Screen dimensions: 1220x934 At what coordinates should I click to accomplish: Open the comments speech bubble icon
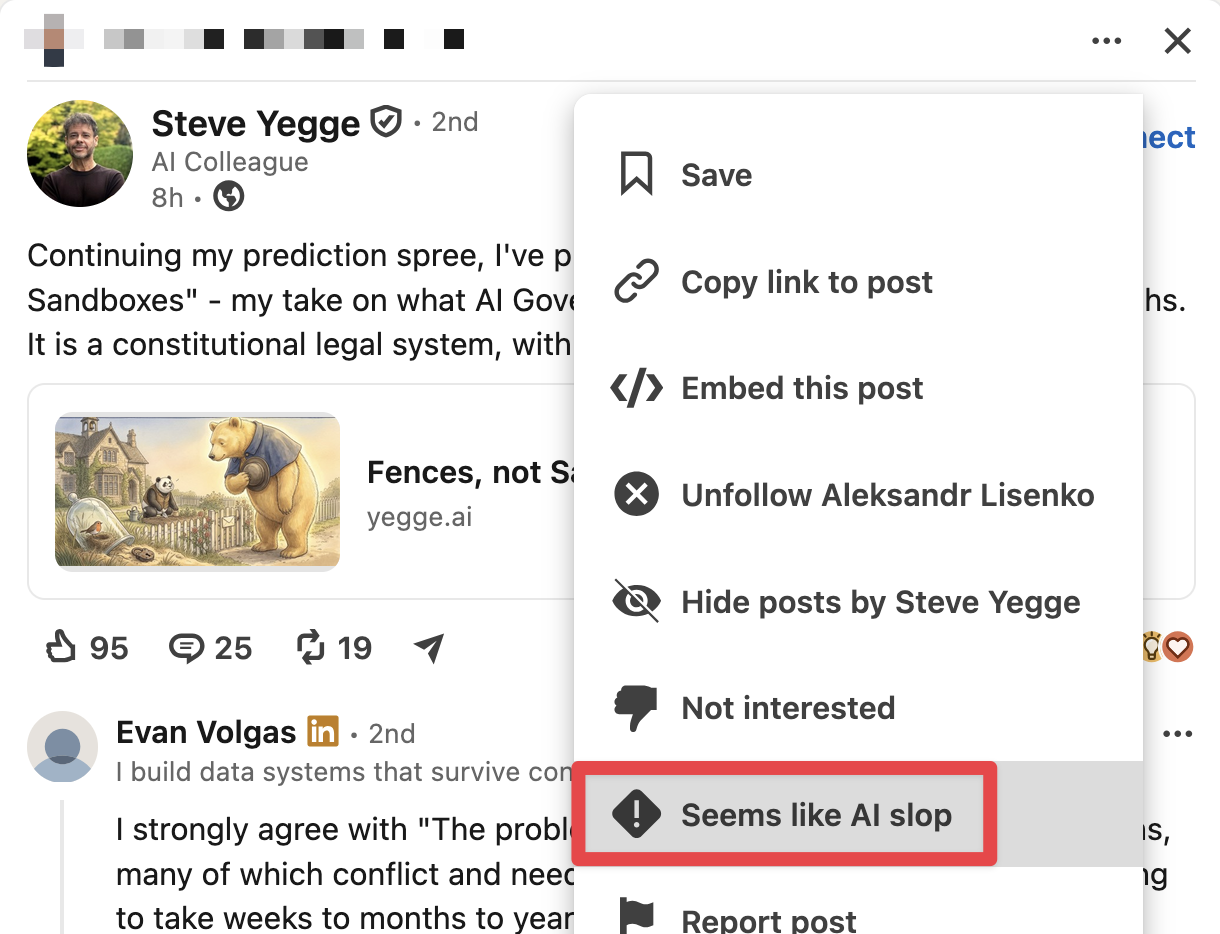pyautogui.click(x=186, y=649)
